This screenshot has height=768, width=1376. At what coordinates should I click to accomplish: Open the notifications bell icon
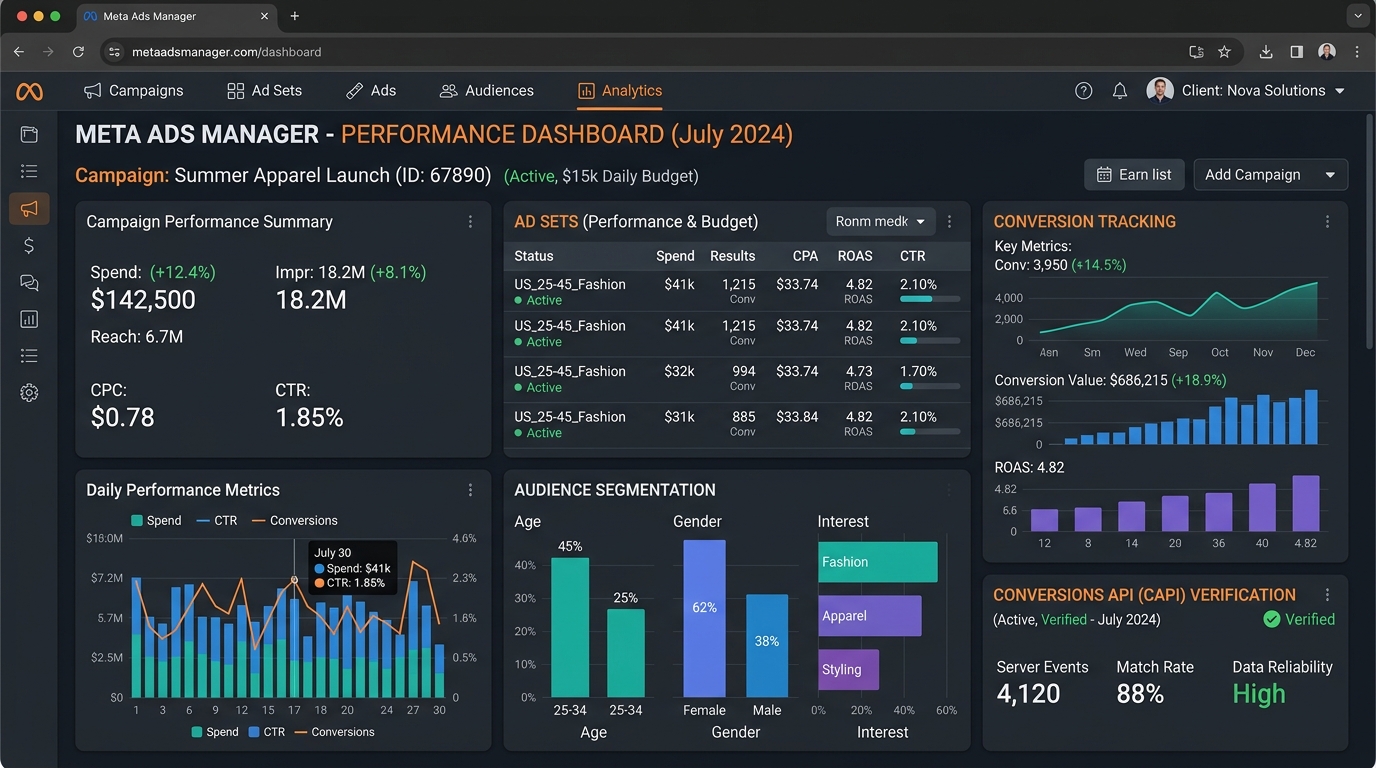coord(1120,91)
